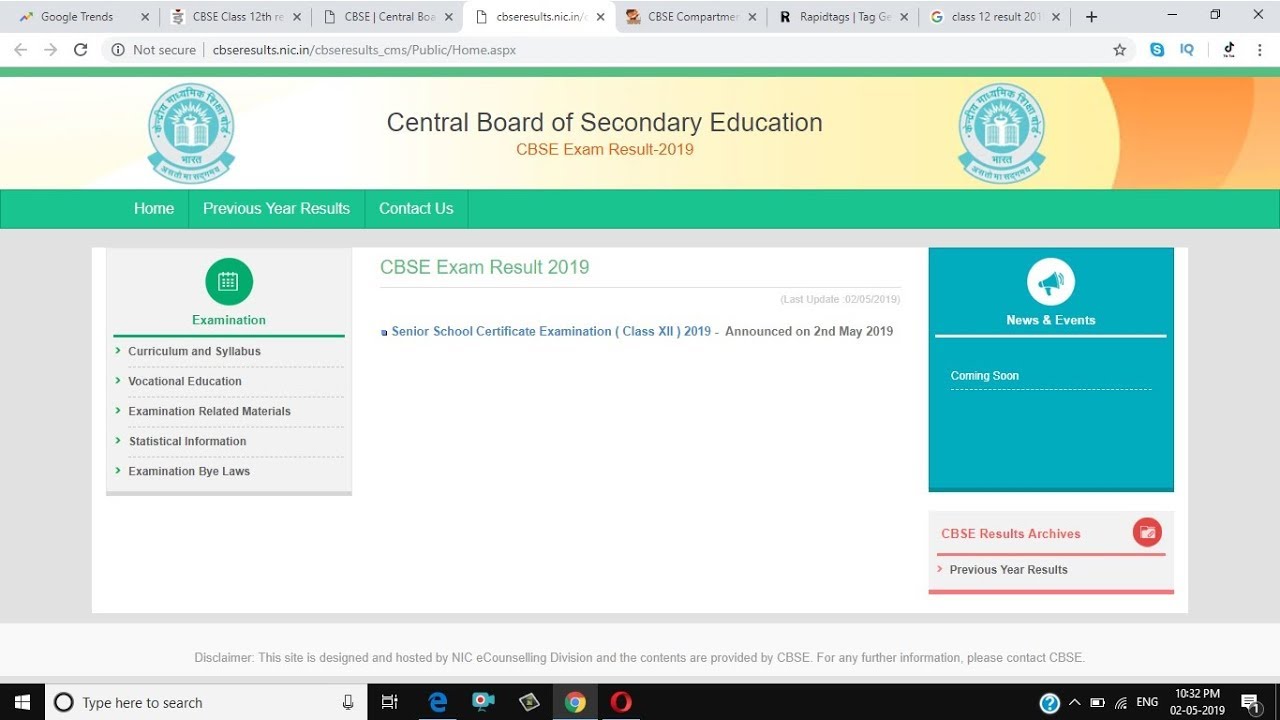Click the red CBSE Results Archives folder icon
The width and height of the screenshot is (1280, 720).
[x=1147, y=533]
